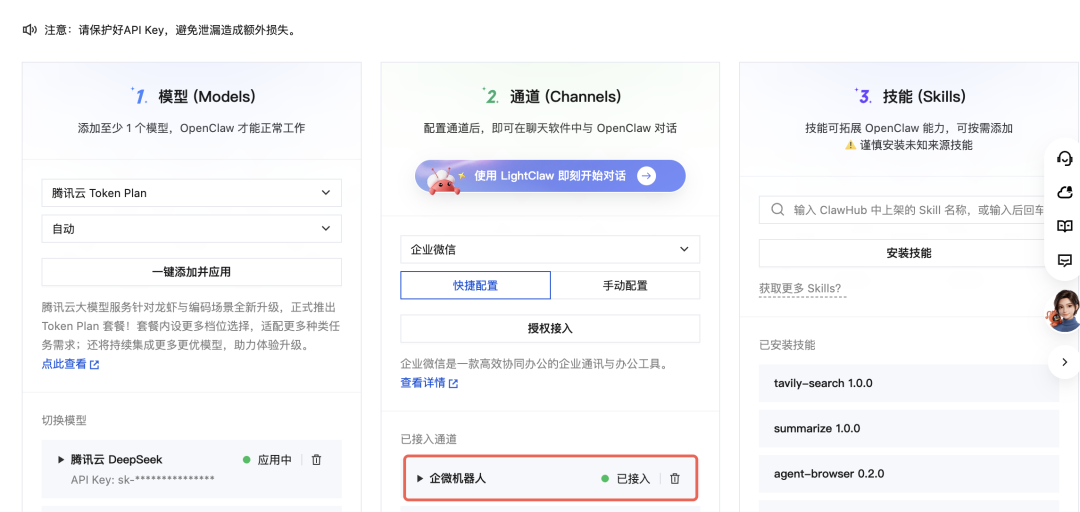Expand the 企微机器人 channel row
The image size is (1080, 512).
point(420,478)
